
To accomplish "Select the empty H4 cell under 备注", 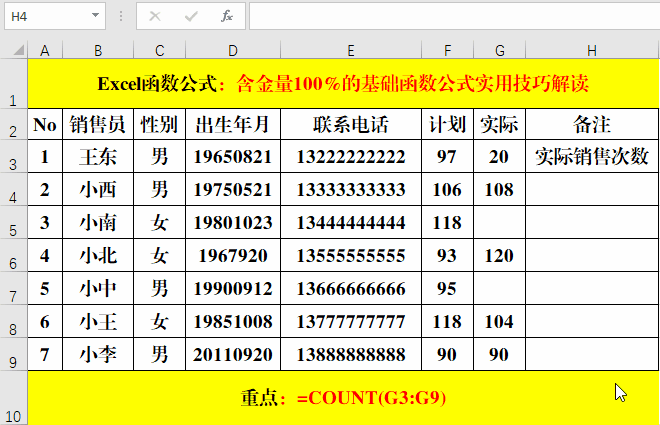I will [x=592, y=189].
